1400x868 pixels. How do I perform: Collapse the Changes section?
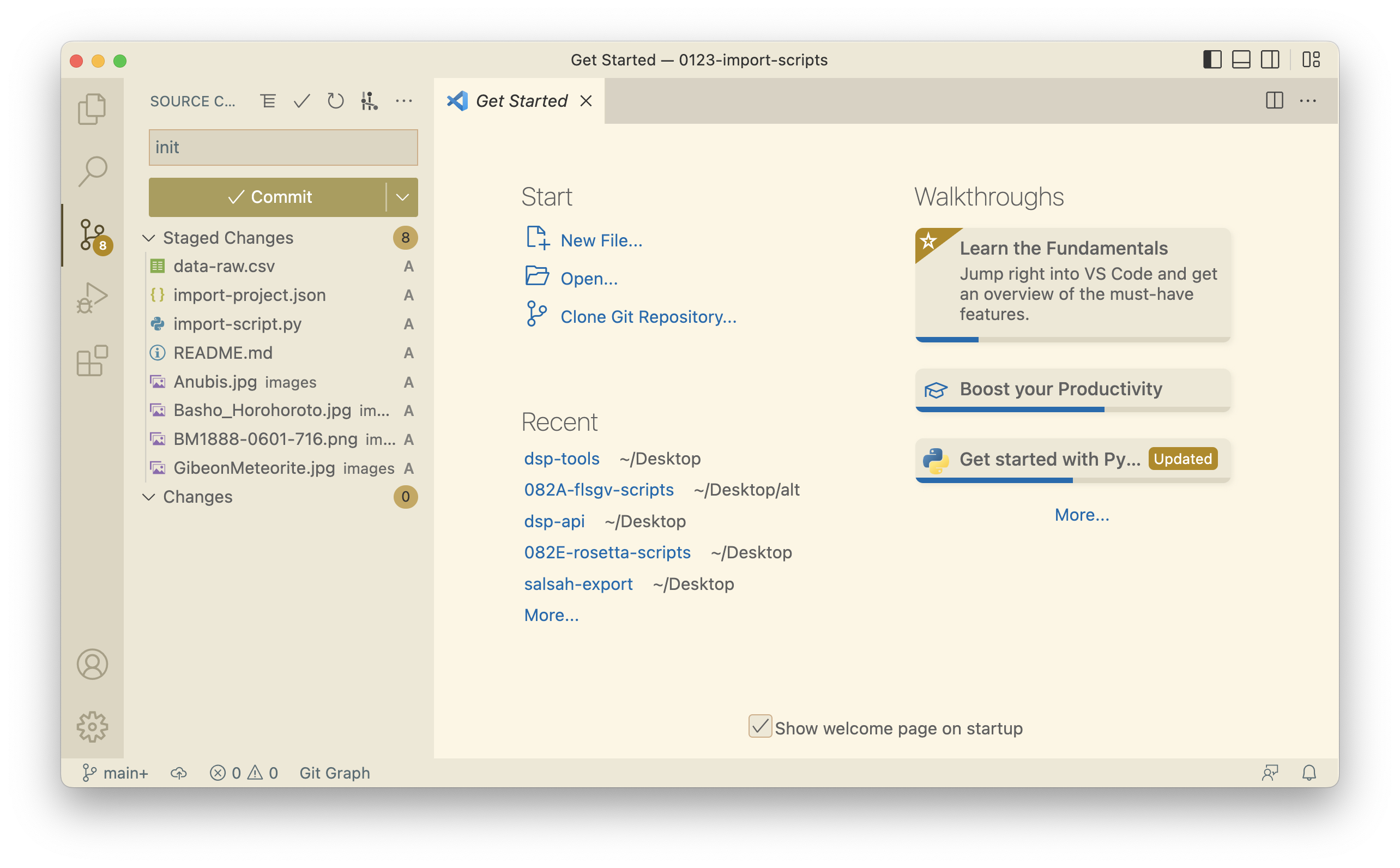click(x=149, y=497)
